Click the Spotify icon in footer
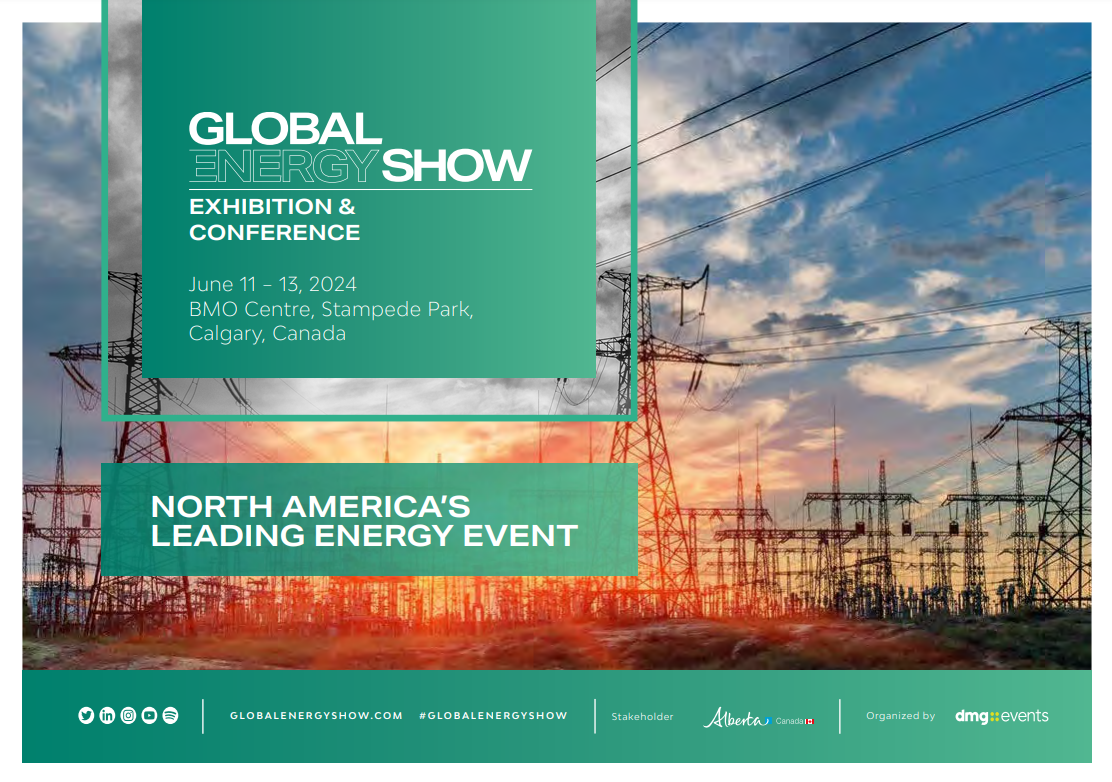 point(170,715)
